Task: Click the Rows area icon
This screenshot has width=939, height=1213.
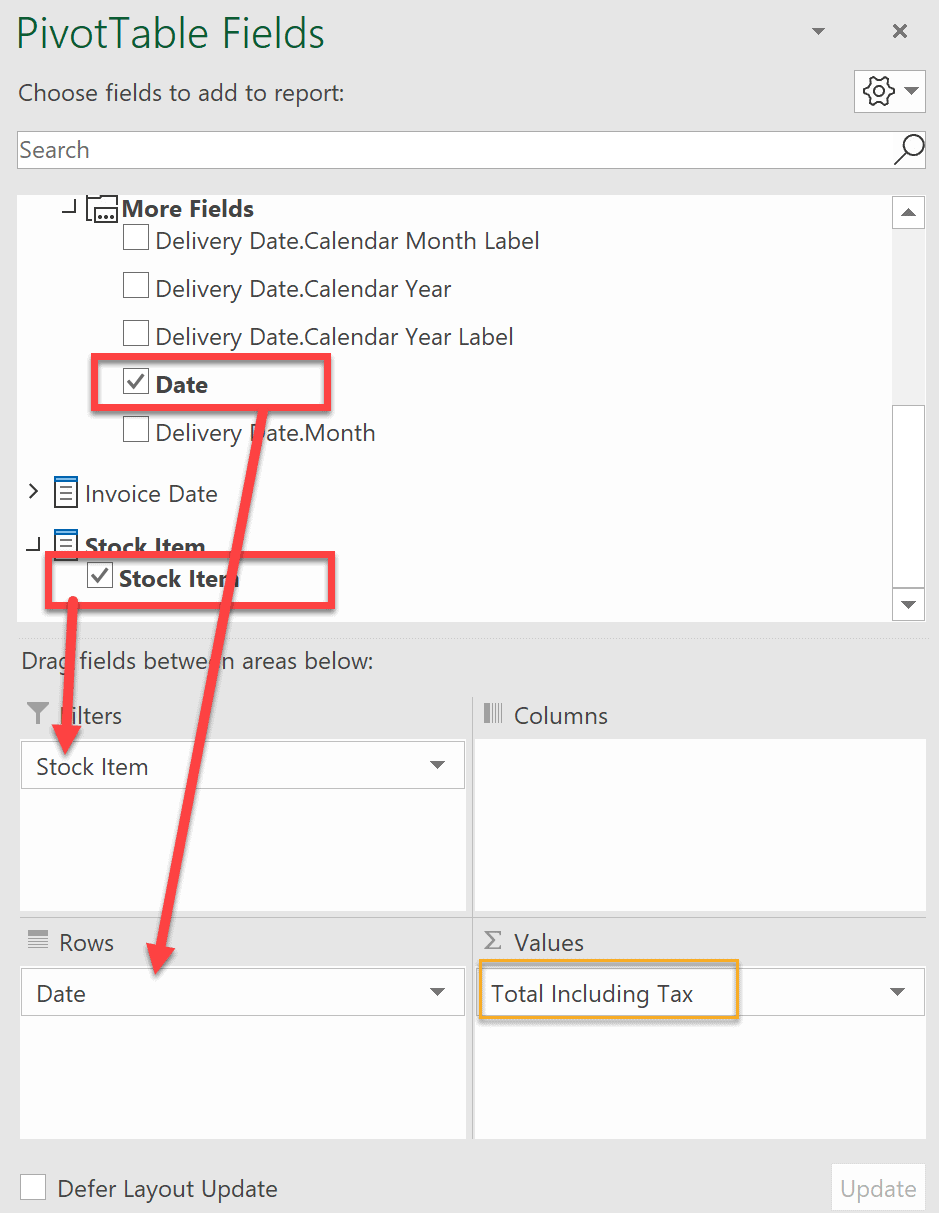Action: click(x=38, y=940)
